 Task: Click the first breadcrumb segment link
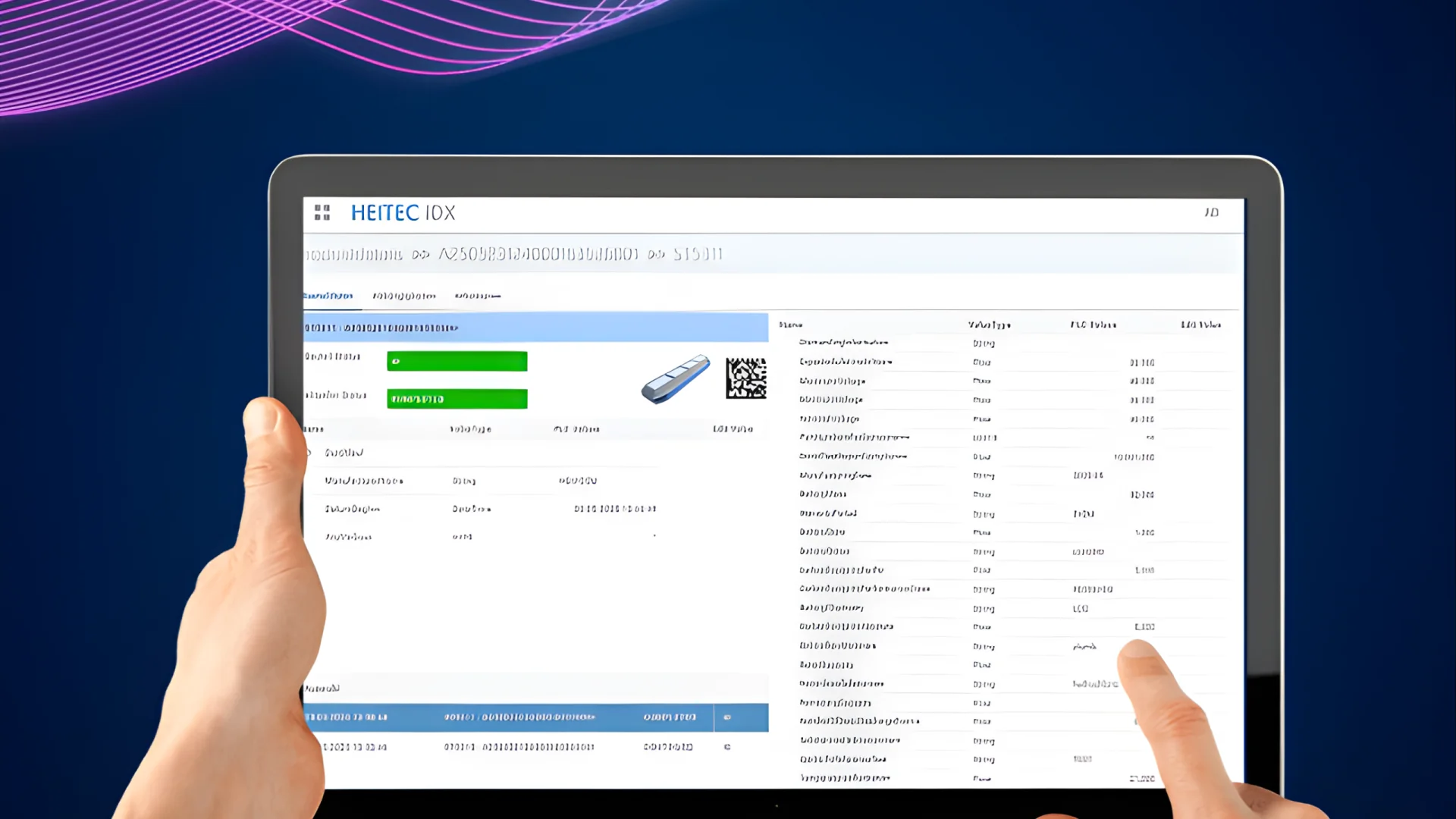coord(354,255)
